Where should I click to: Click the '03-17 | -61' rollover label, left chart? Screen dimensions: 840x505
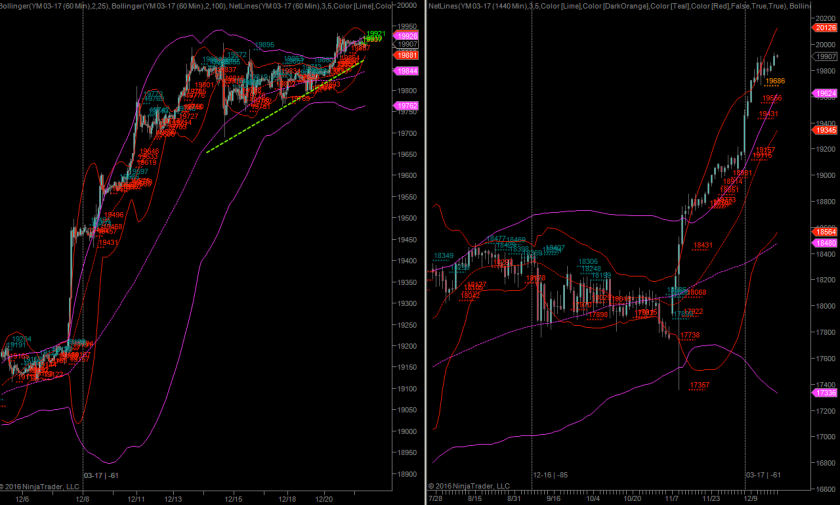(x=101, y=476)
